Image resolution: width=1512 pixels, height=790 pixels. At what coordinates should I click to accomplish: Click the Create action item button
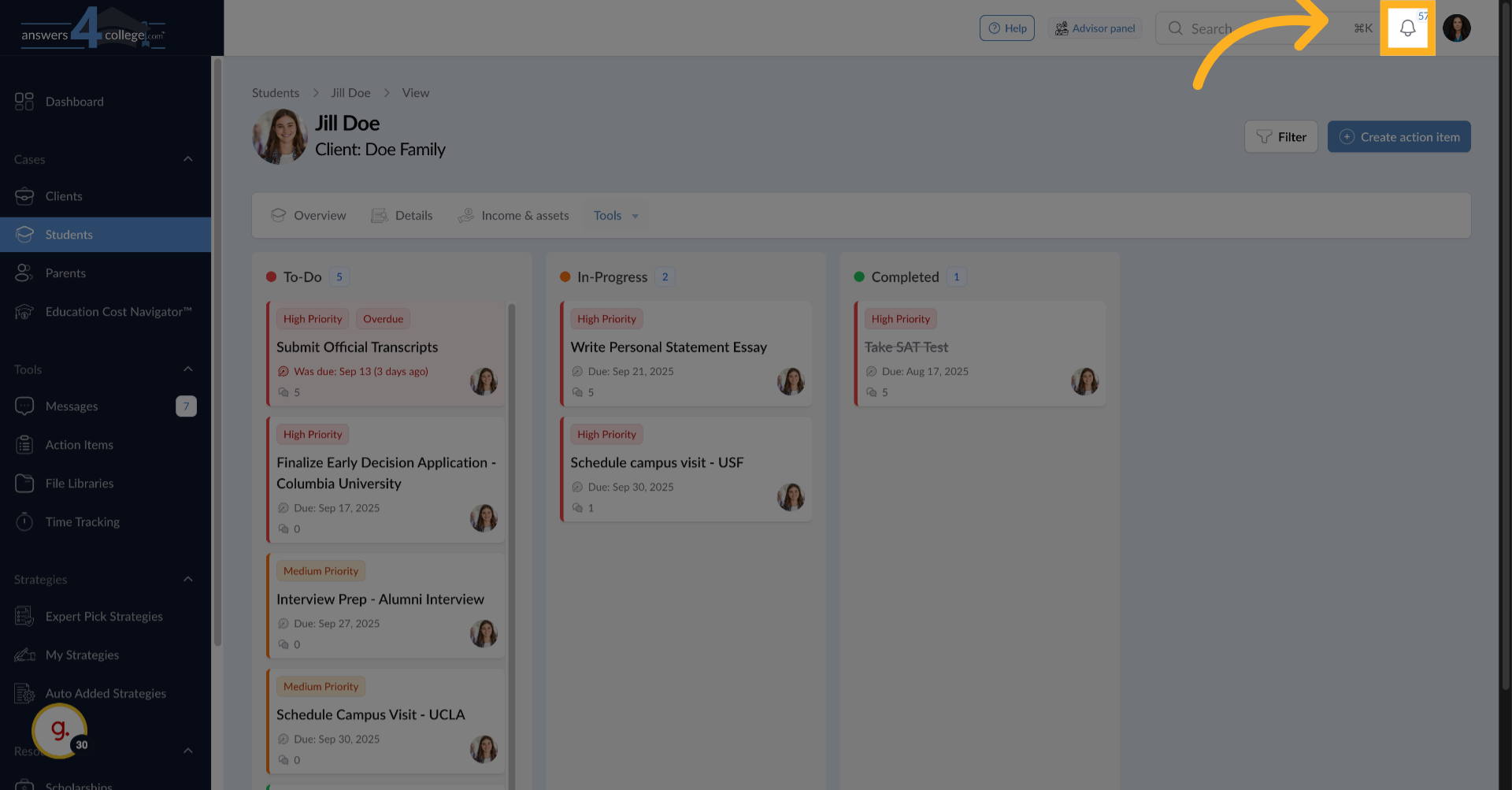1399,136
